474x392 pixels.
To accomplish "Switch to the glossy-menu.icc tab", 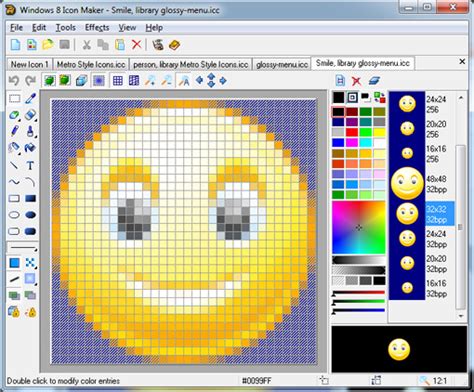I will click(282, 64).
